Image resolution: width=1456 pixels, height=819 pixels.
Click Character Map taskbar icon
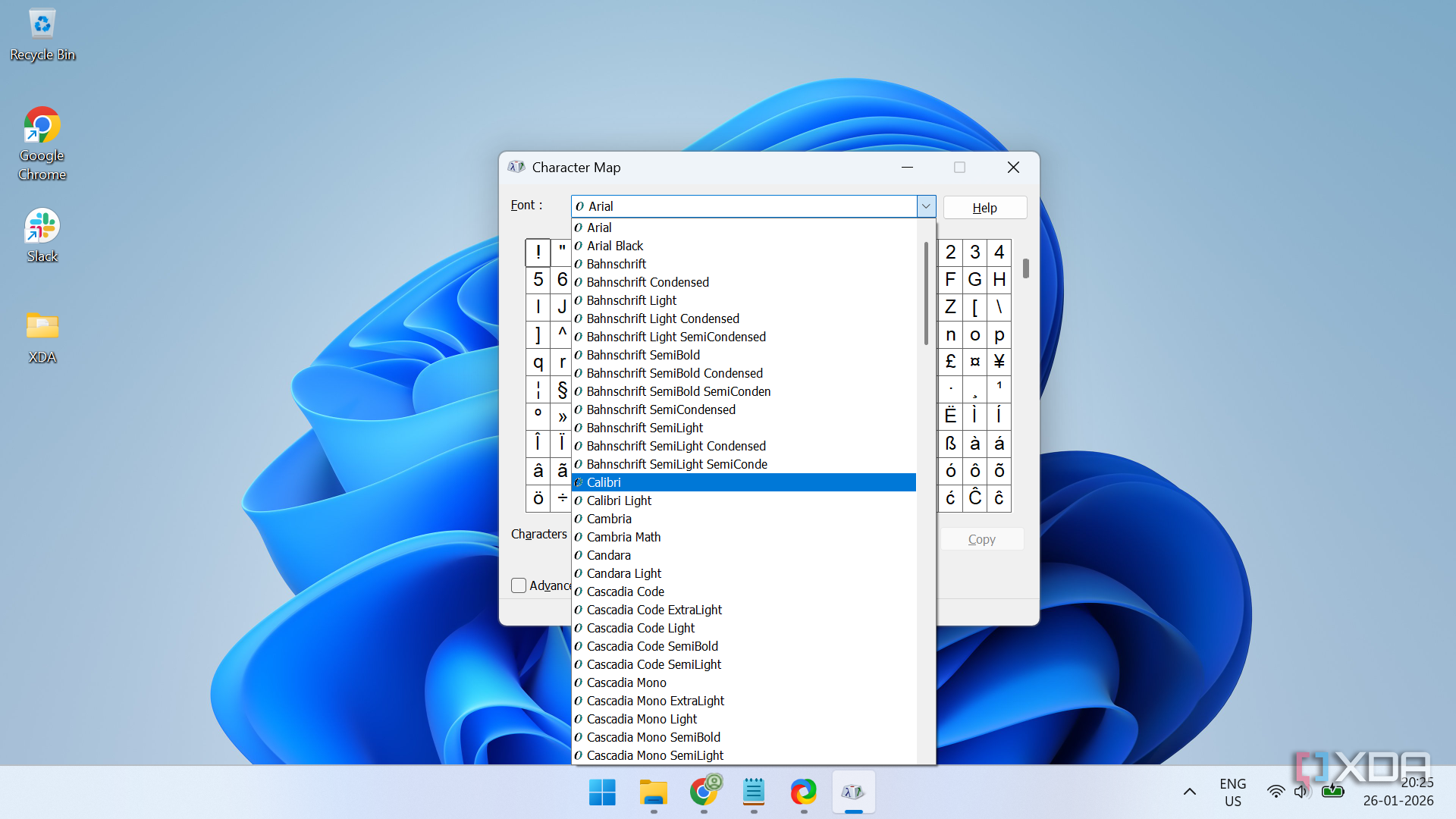[x=854, y=792]
